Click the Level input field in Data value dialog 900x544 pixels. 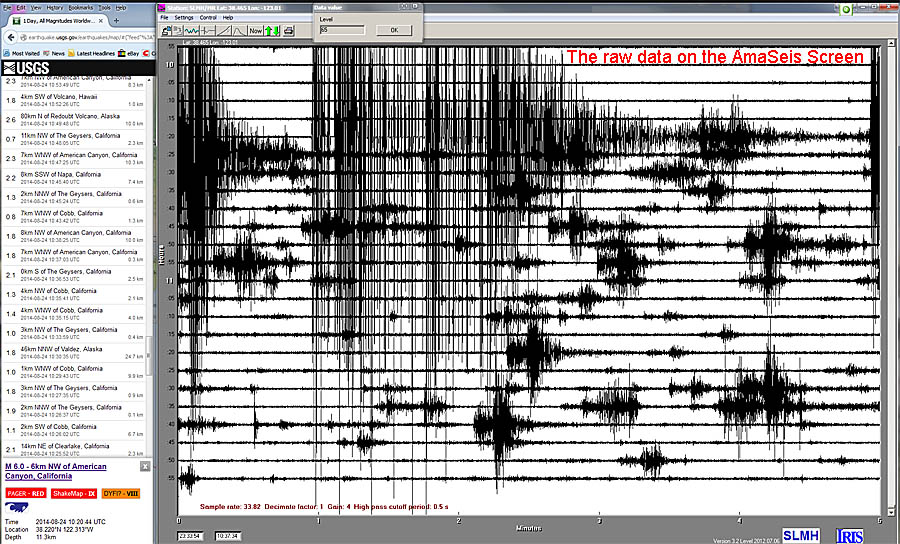tap(342, 30)
